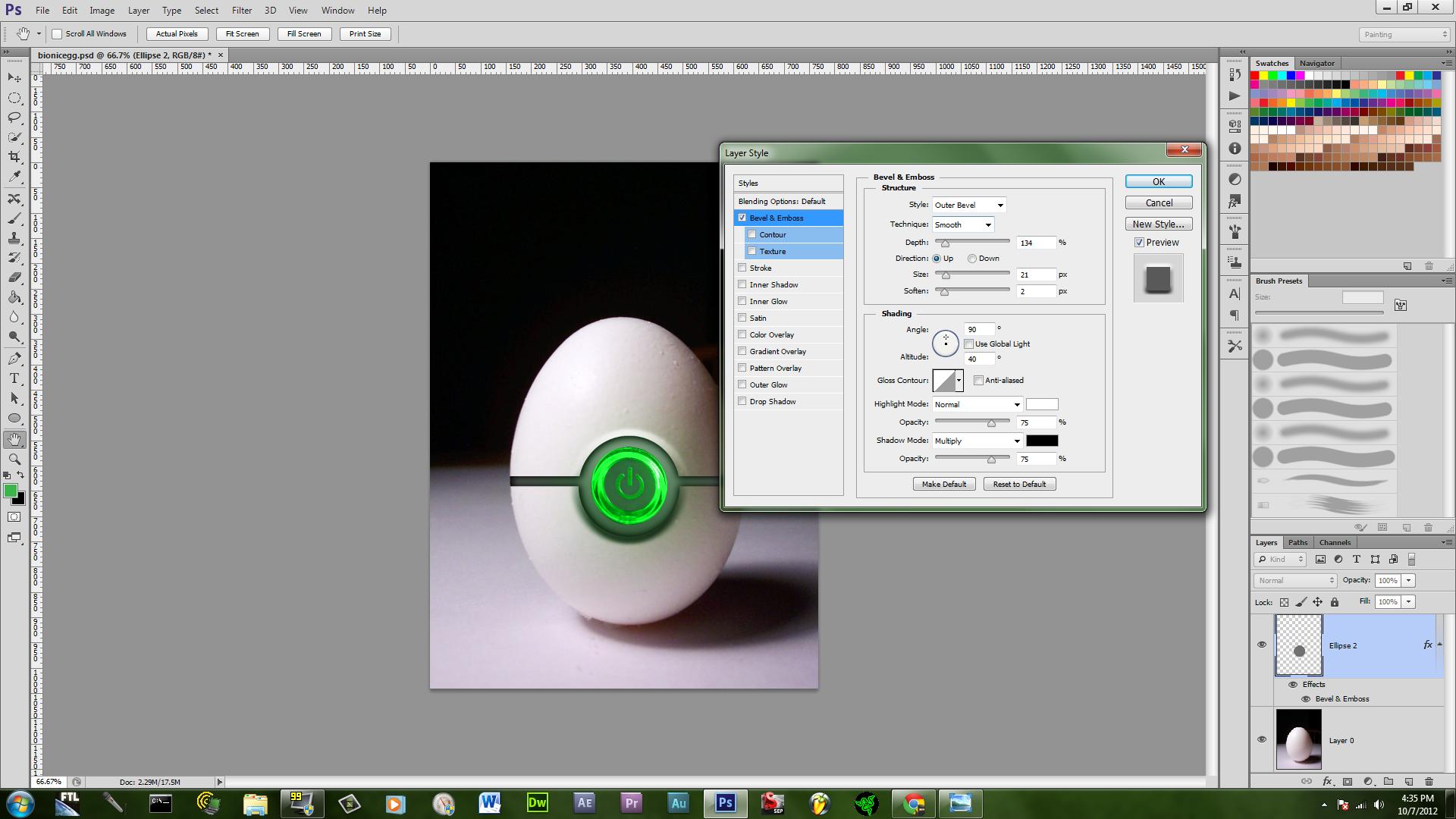Enable Anti-aliased checkbox in Bevel Emboss
This screenshot has height=819, width=1456.
(x=979, y=380)
